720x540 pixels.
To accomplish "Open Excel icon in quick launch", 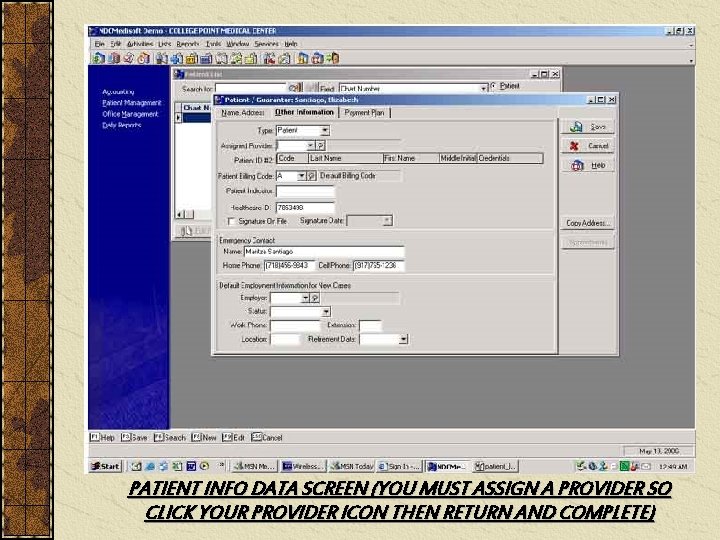I will coord(177,467).
